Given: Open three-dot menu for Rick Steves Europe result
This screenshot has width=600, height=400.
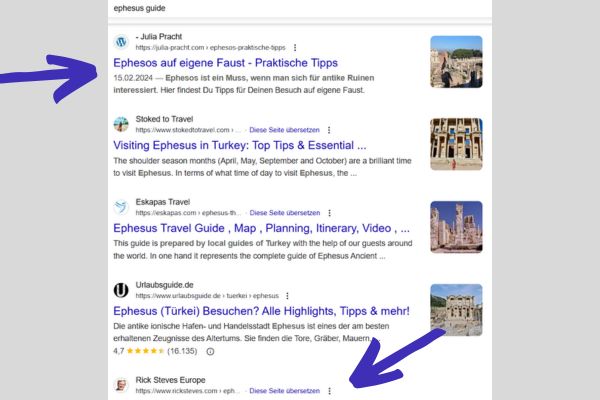Looking at the screenshot, I should tap(329, 391).
